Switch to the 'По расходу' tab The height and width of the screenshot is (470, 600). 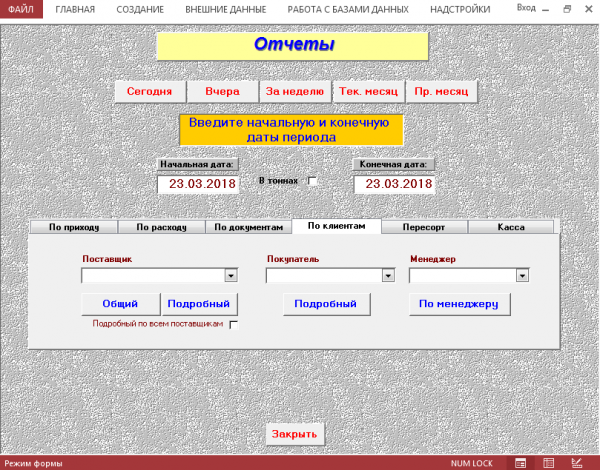161,227
